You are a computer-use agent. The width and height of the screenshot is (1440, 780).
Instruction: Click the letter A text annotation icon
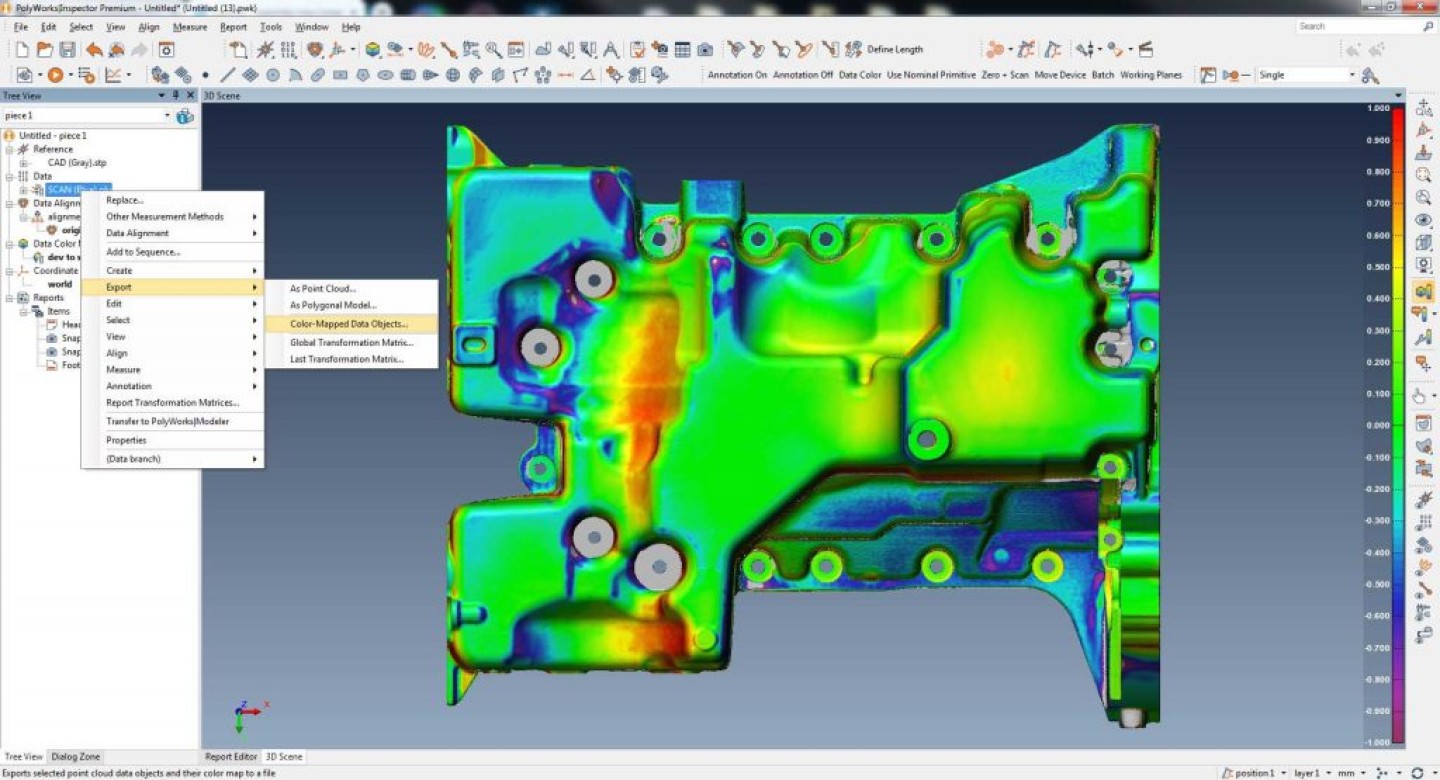click(x=611, y=49)
